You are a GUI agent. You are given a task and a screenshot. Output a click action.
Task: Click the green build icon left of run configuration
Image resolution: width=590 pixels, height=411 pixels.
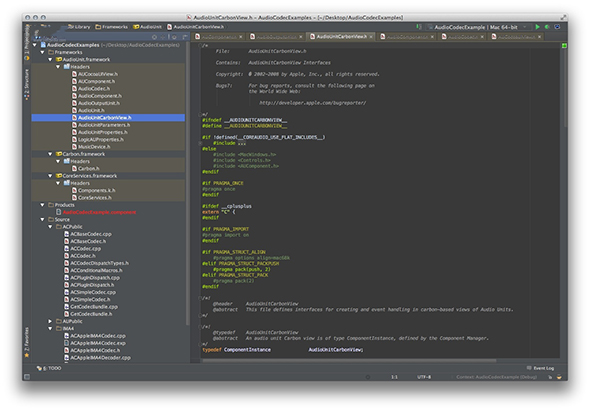click(x=418, y=27)
